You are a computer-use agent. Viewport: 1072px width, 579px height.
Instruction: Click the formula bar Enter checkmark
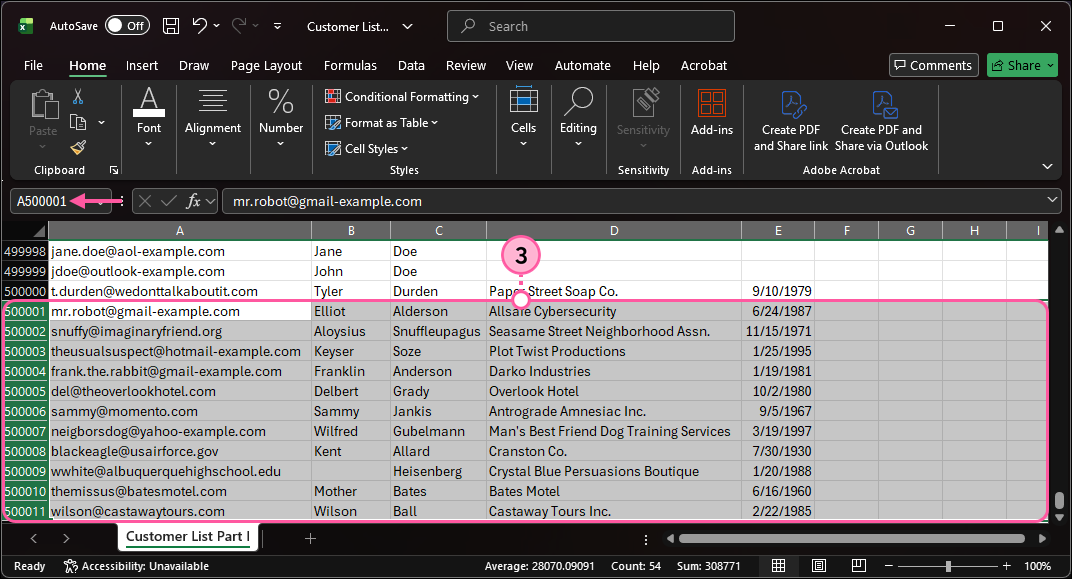[168, 201]
